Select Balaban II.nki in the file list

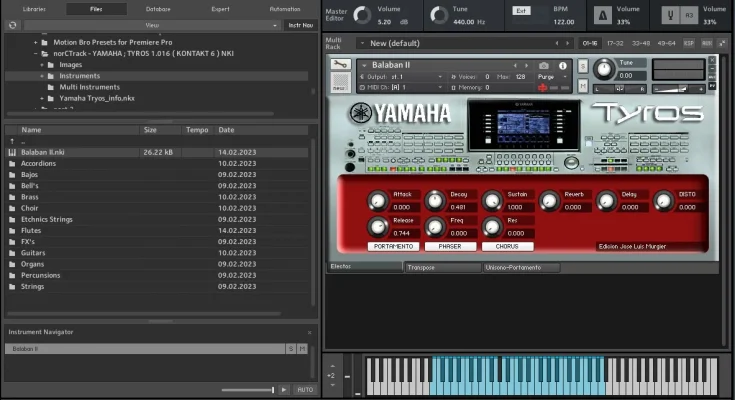pyautogui.click(x=42, y=152)
